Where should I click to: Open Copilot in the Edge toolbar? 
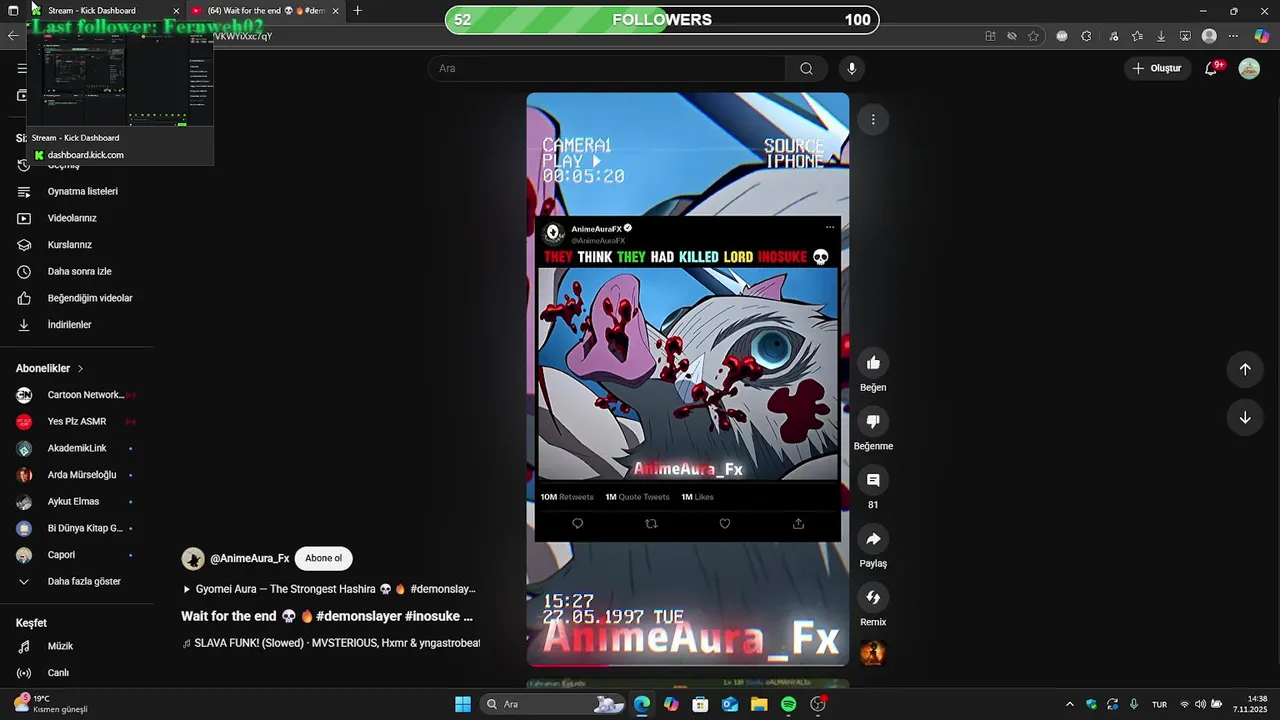[1262, 36]
